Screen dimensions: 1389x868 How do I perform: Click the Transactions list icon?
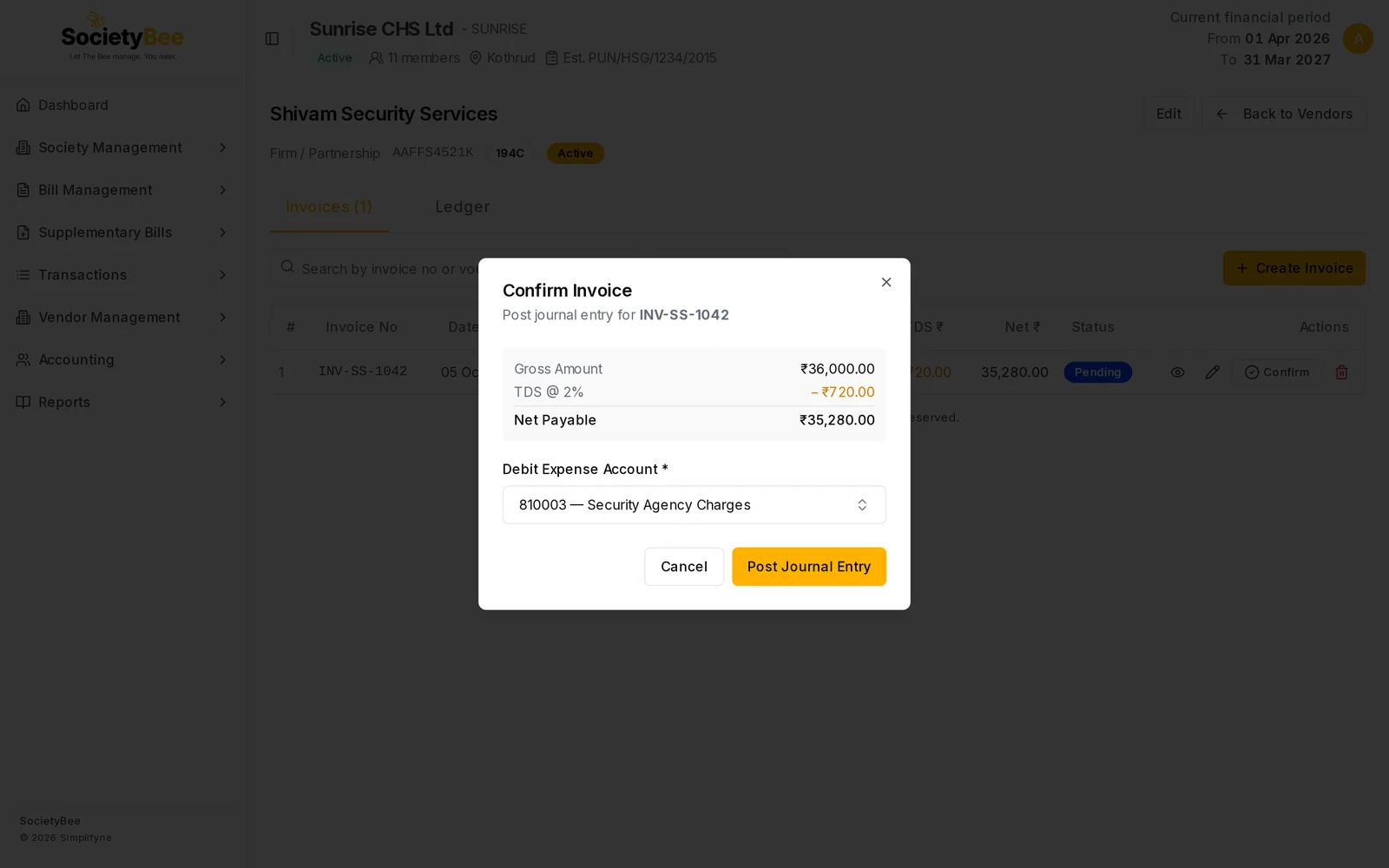click(x=23, y=275)
